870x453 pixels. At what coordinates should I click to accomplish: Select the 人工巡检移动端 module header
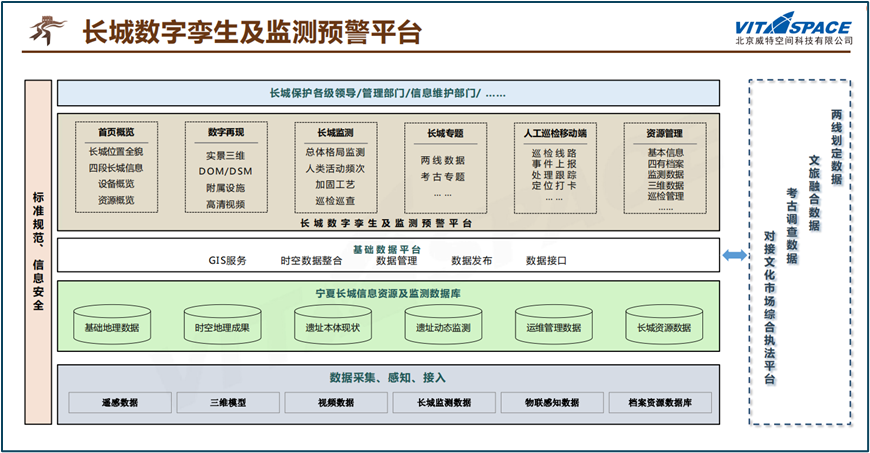pyautogui.click(x=554, y=132)
